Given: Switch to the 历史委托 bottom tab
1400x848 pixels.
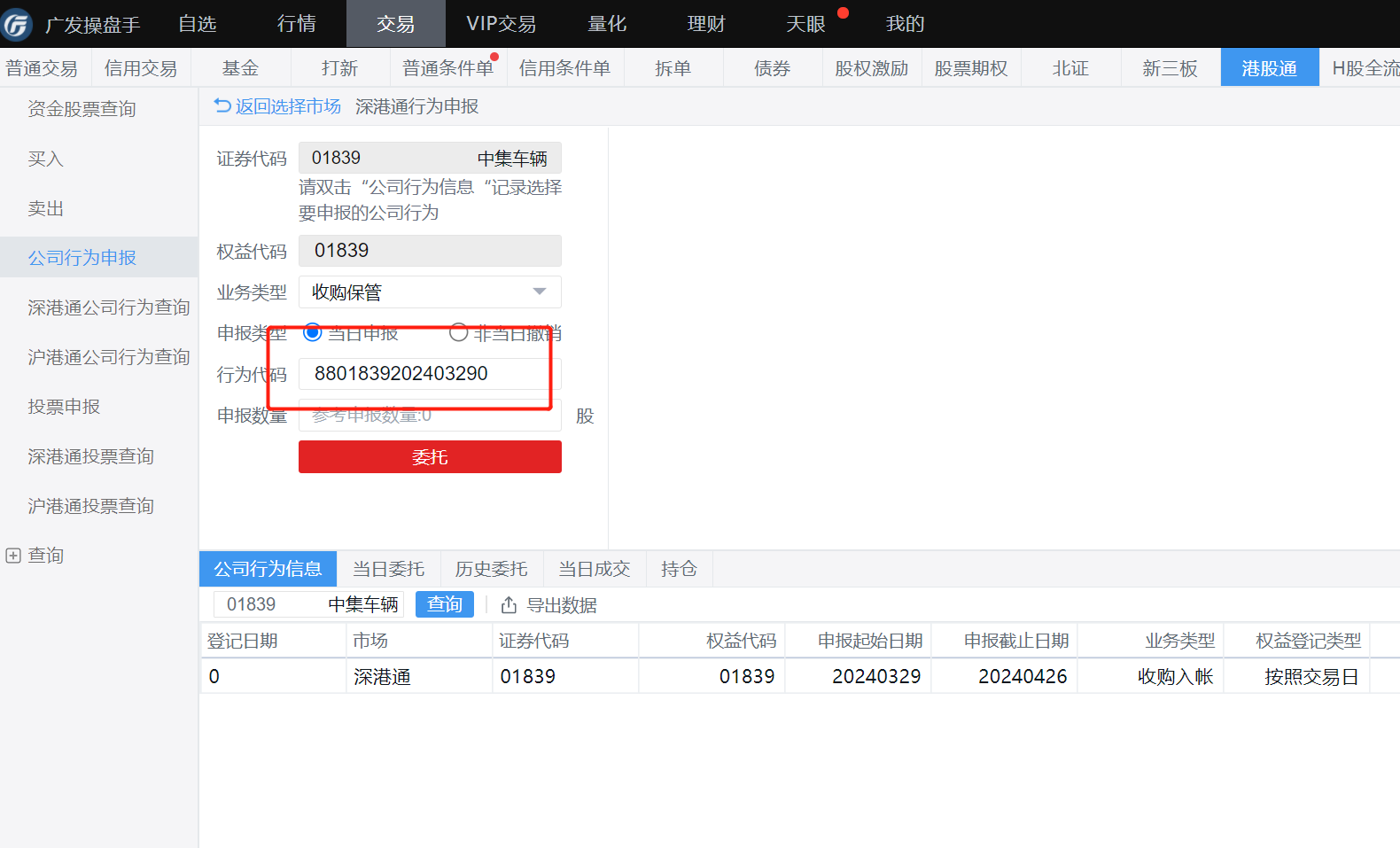Looking at the screenshot, I should click(x=491, y=569).
